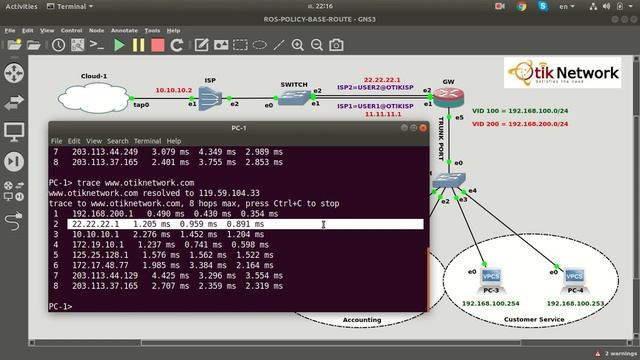Image resolution: width=640 pixels, height=360 pixels.
Task: Open PC-1 terminal Terminal menu
Action: tap(147, 141)
